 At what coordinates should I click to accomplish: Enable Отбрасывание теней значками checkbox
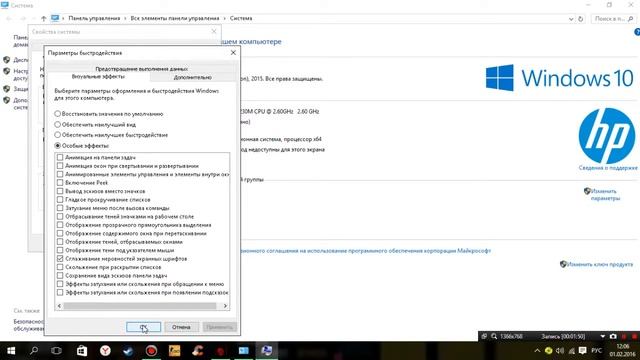pyautogui.click(x=60, y=216)
